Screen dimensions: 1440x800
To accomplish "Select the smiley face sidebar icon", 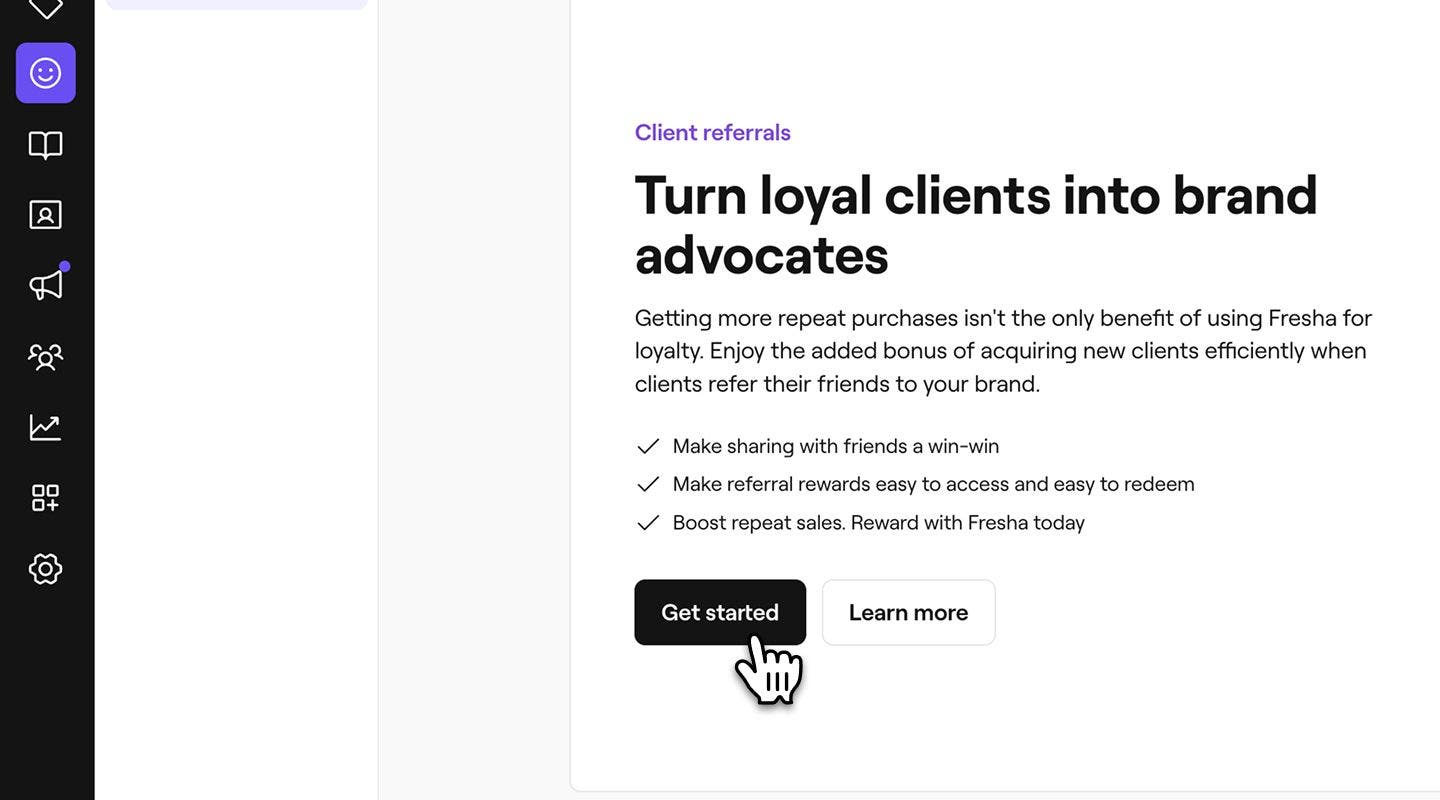I will (45, 70).
